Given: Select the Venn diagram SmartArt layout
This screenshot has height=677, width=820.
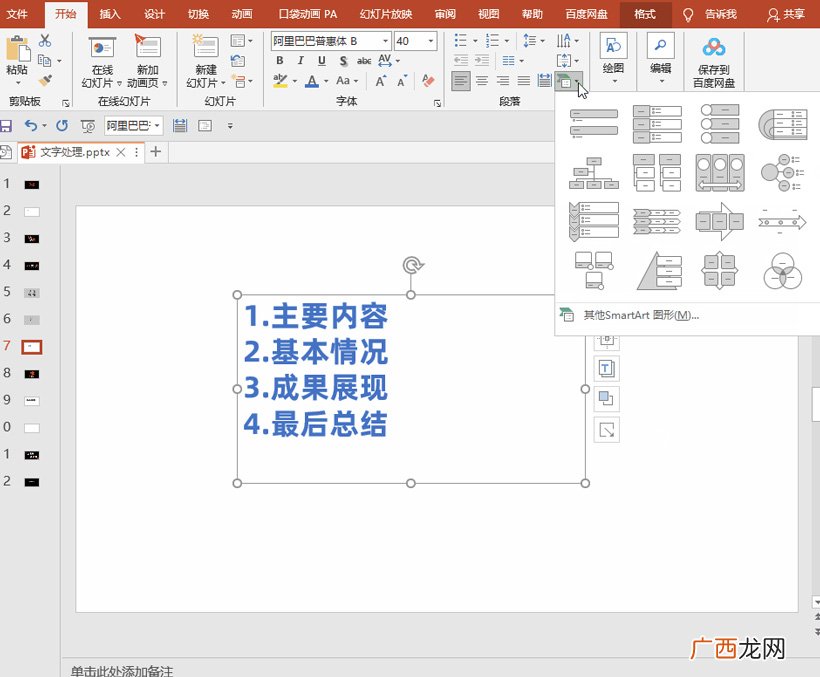Looking at the screenshot, I should click(x=782, y=270).
